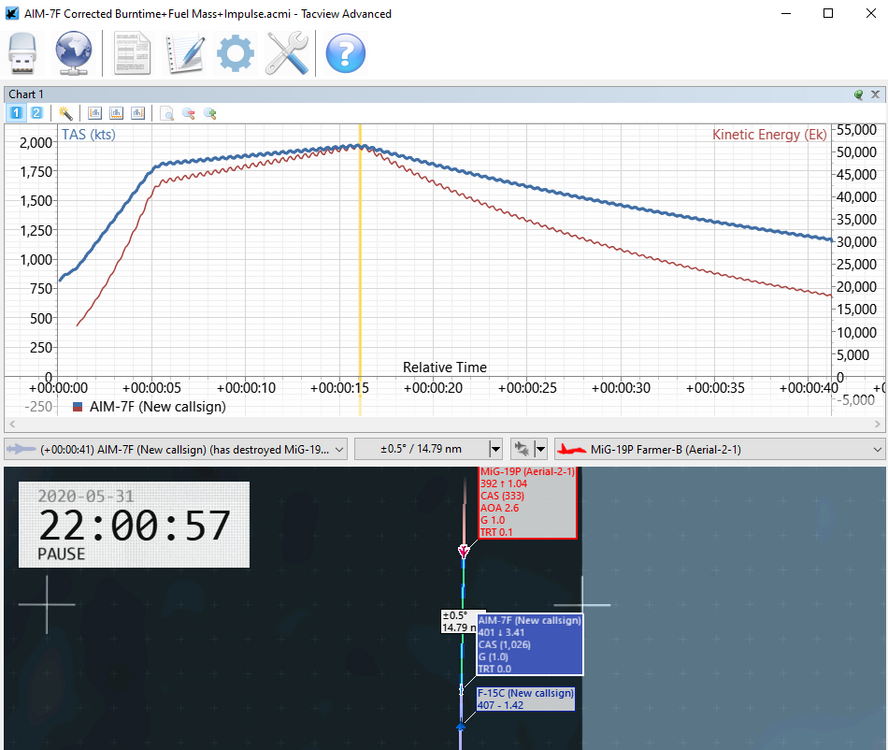Viewport: 888px width, 750px height.
Task: Click the F-15C (New callsign) label box
Action: coord(526,699)
